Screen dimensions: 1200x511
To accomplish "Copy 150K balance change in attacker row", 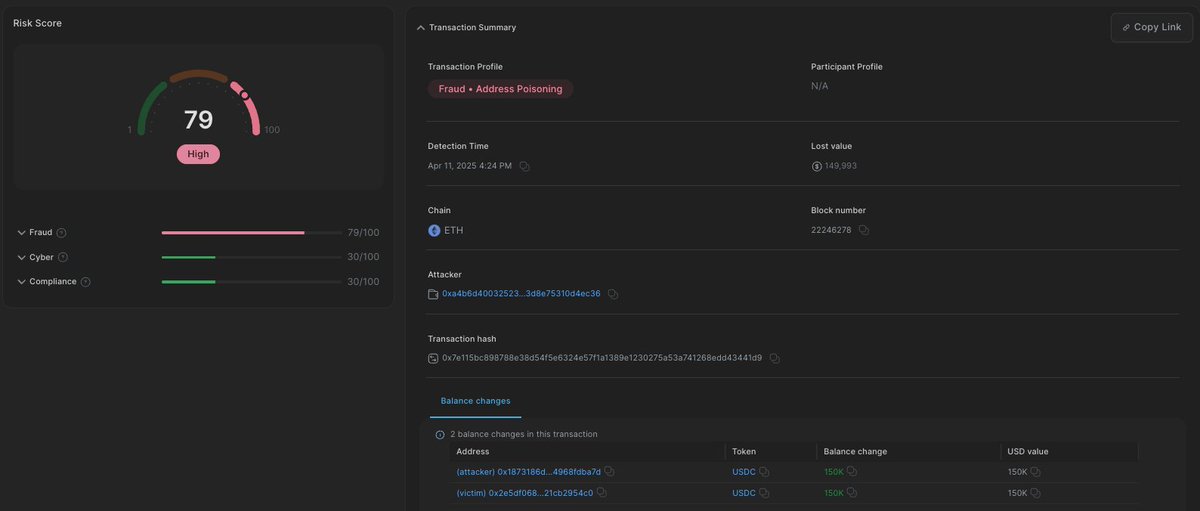I will tap(853, 472).
